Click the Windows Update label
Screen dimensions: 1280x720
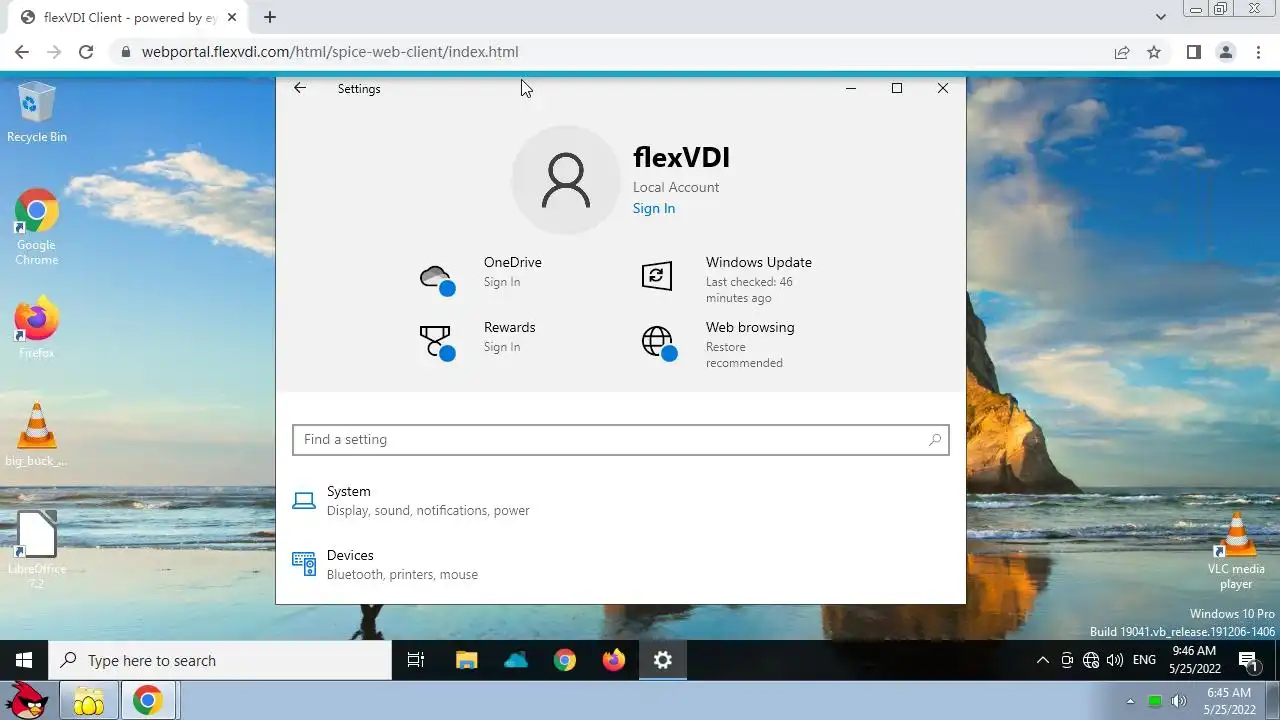point(759,262)
